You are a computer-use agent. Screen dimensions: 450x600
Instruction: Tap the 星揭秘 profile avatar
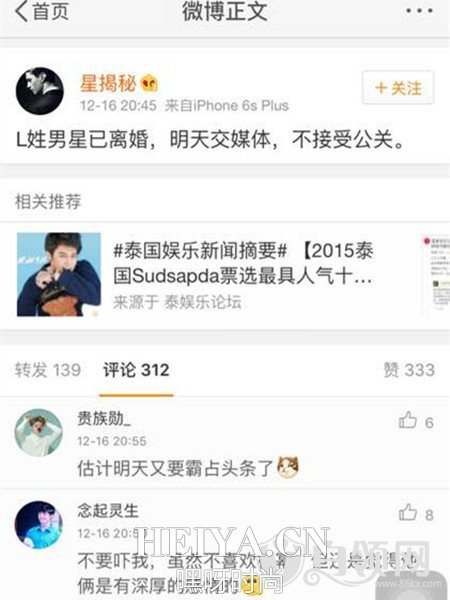point(39,91)
